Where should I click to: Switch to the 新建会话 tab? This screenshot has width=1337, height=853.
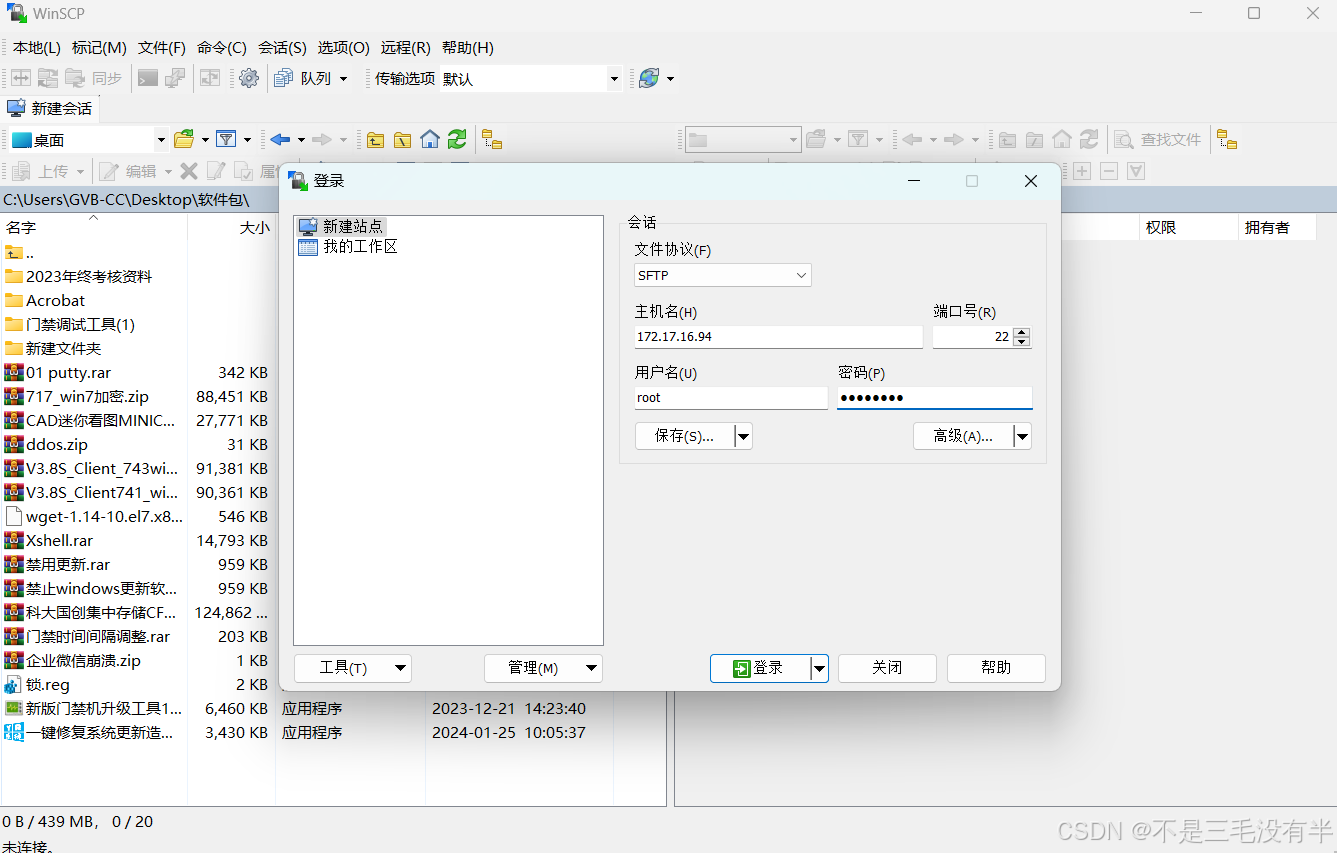50,108
